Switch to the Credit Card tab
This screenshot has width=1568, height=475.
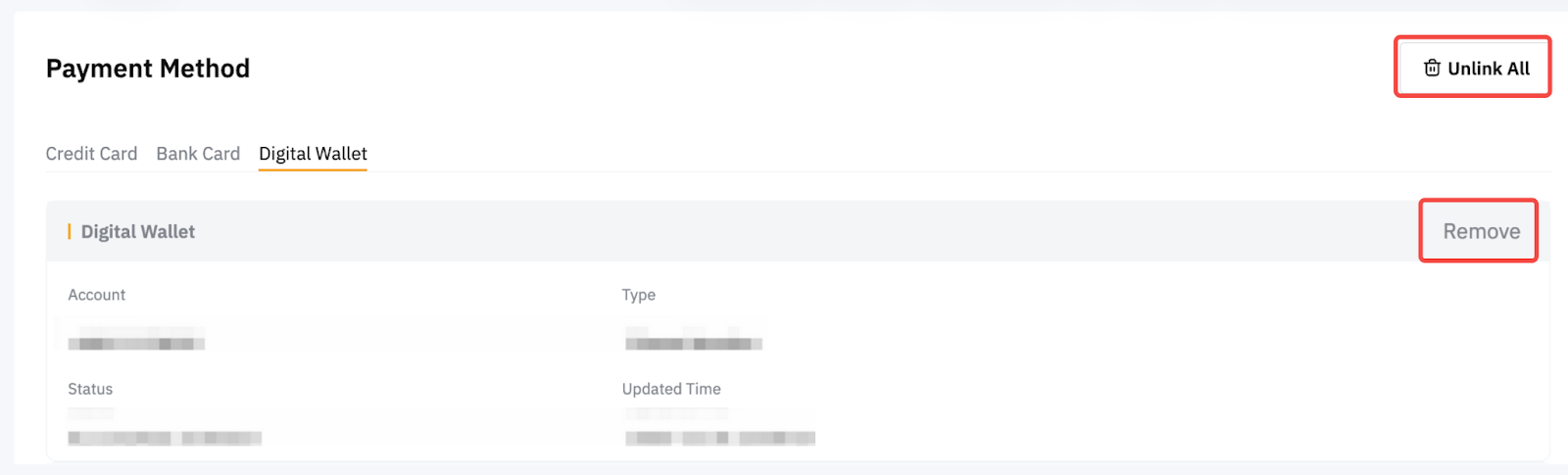[x=91, y=154]
